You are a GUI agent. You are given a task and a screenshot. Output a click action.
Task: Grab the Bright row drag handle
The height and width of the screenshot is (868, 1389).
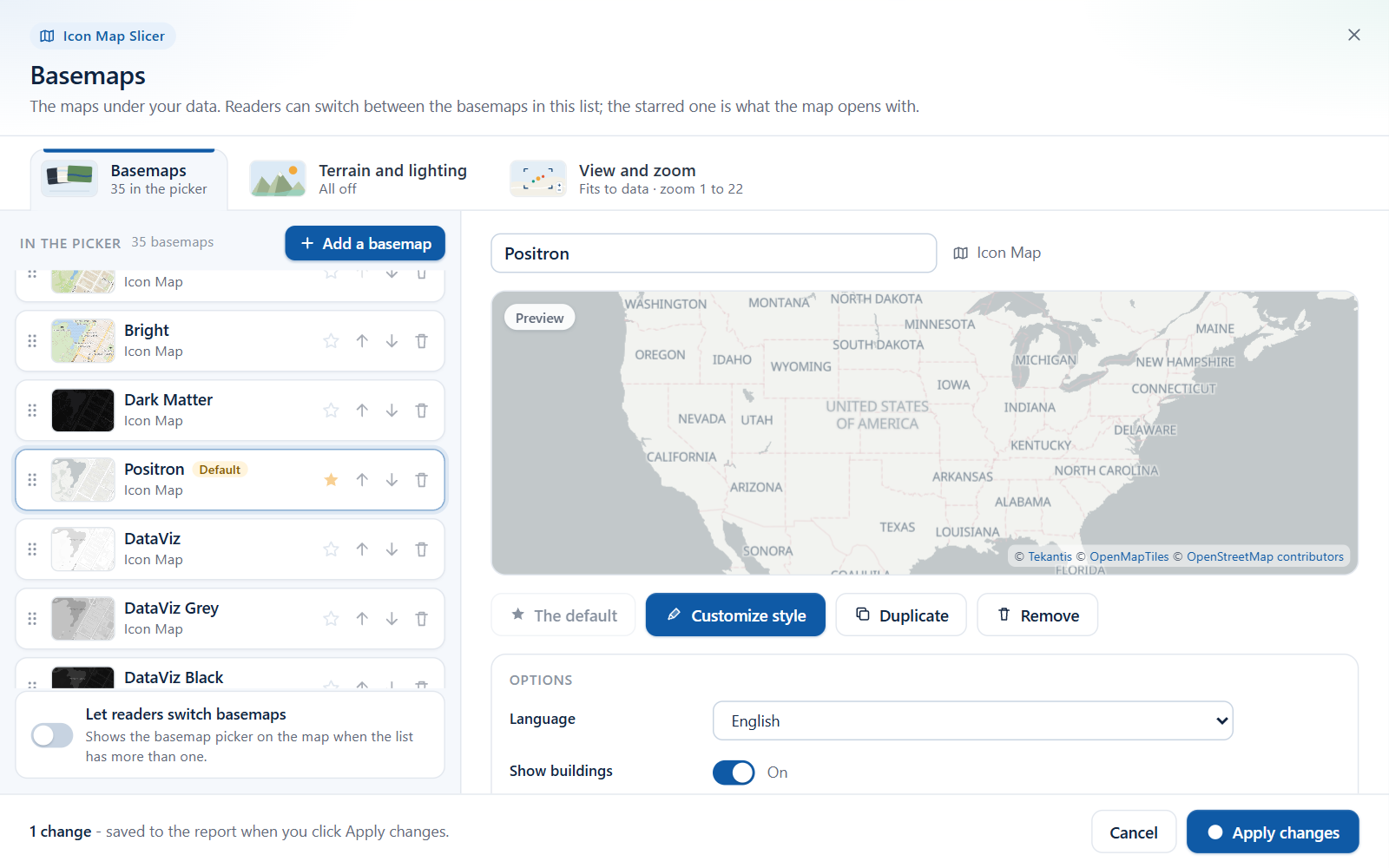(32, 341)
